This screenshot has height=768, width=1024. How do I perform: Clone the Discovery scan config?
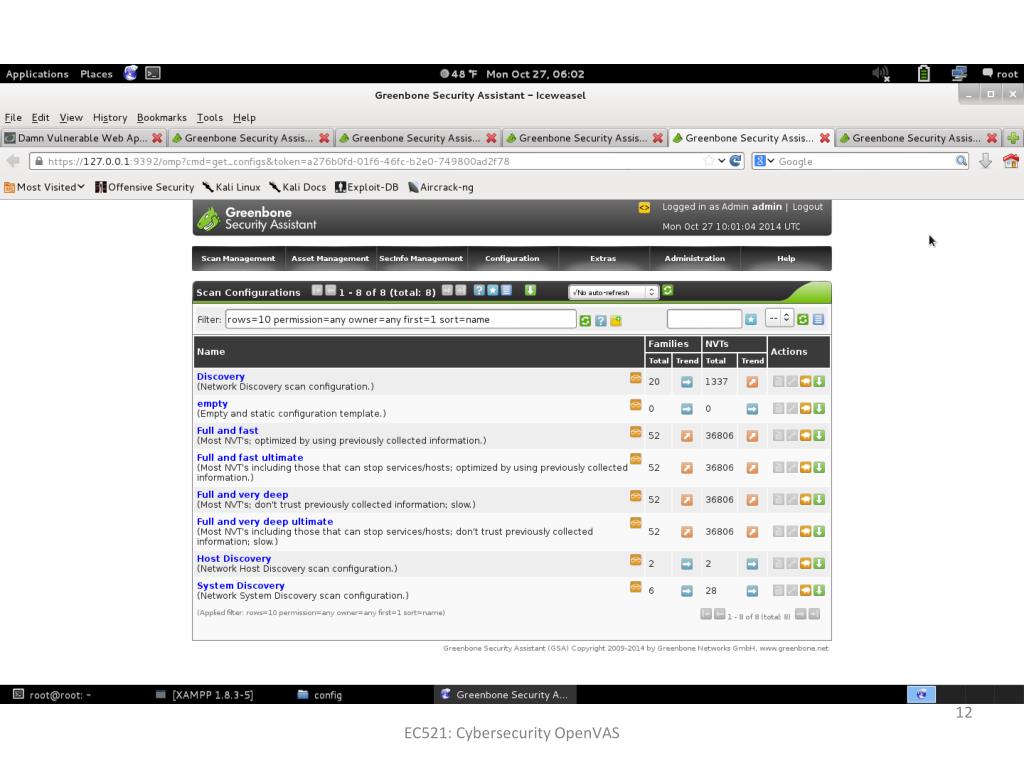click(805, 381)
